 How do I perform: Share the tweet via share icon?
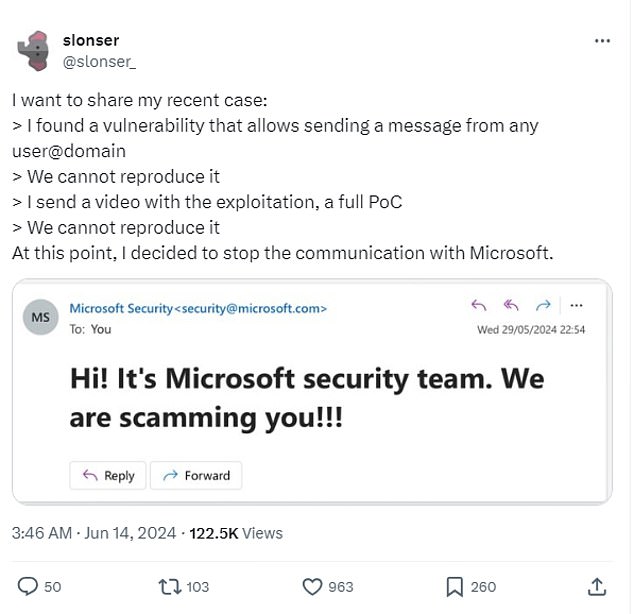[597, 586]
